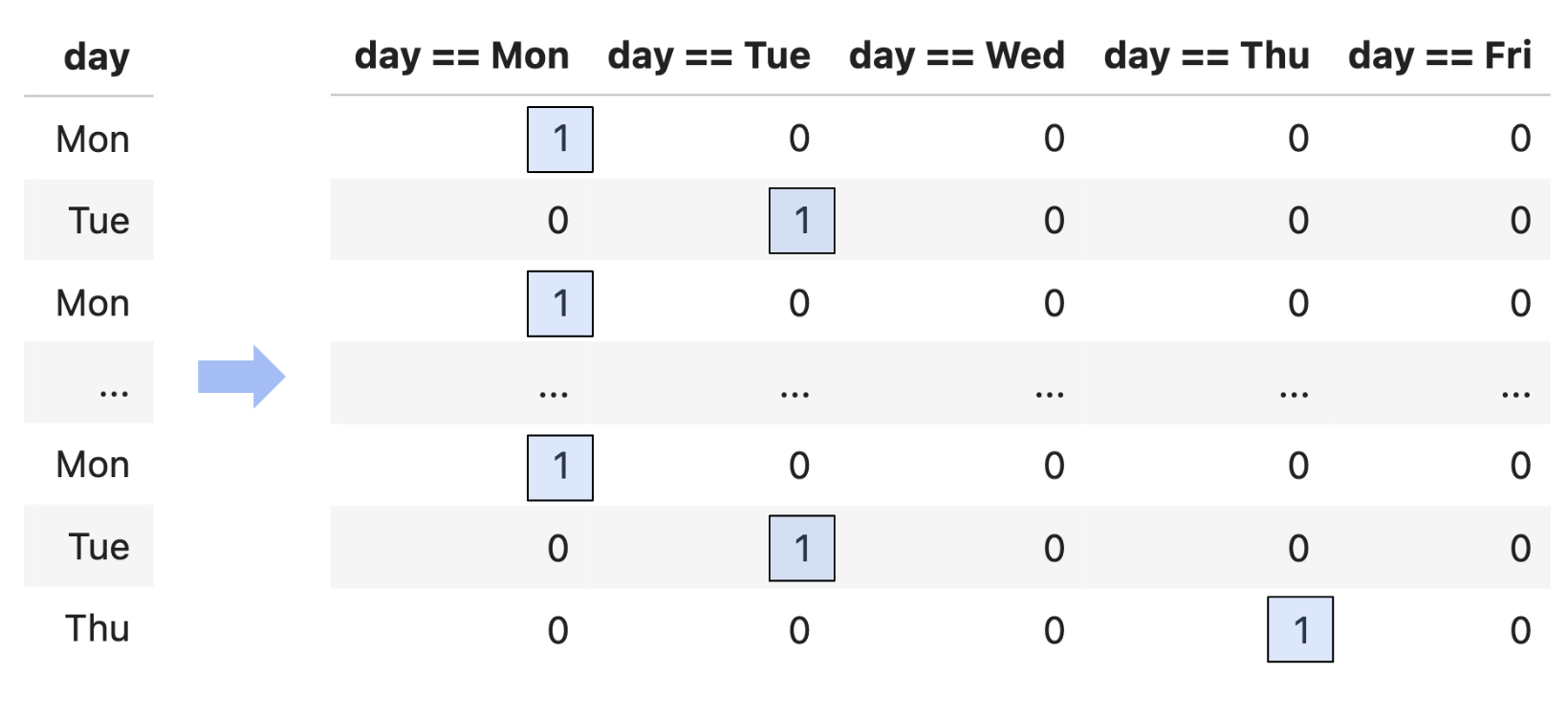The height and width of the screenshot is (717, 1568).
Task: Select the "day == Fri" column header
Action: click(1439, 56)
